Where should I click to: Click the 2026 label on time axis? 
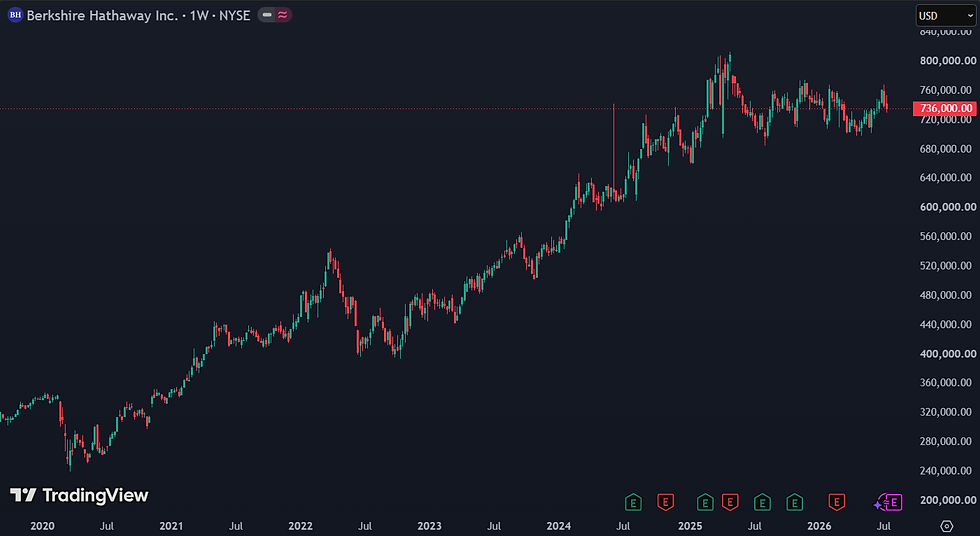pyautogui.click(x=819, y=526)
